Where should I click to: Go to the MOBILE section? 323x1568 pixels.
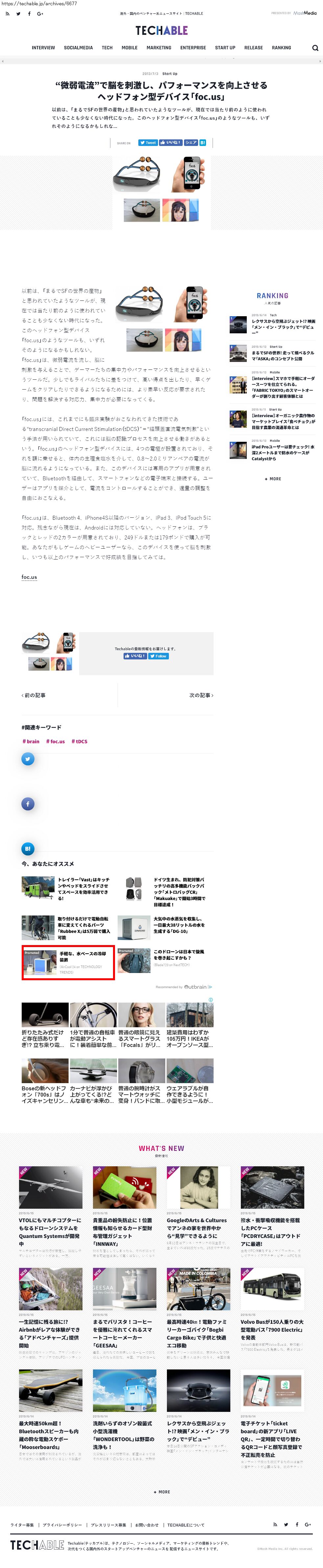pyautogui.click(x=129, y=48)
